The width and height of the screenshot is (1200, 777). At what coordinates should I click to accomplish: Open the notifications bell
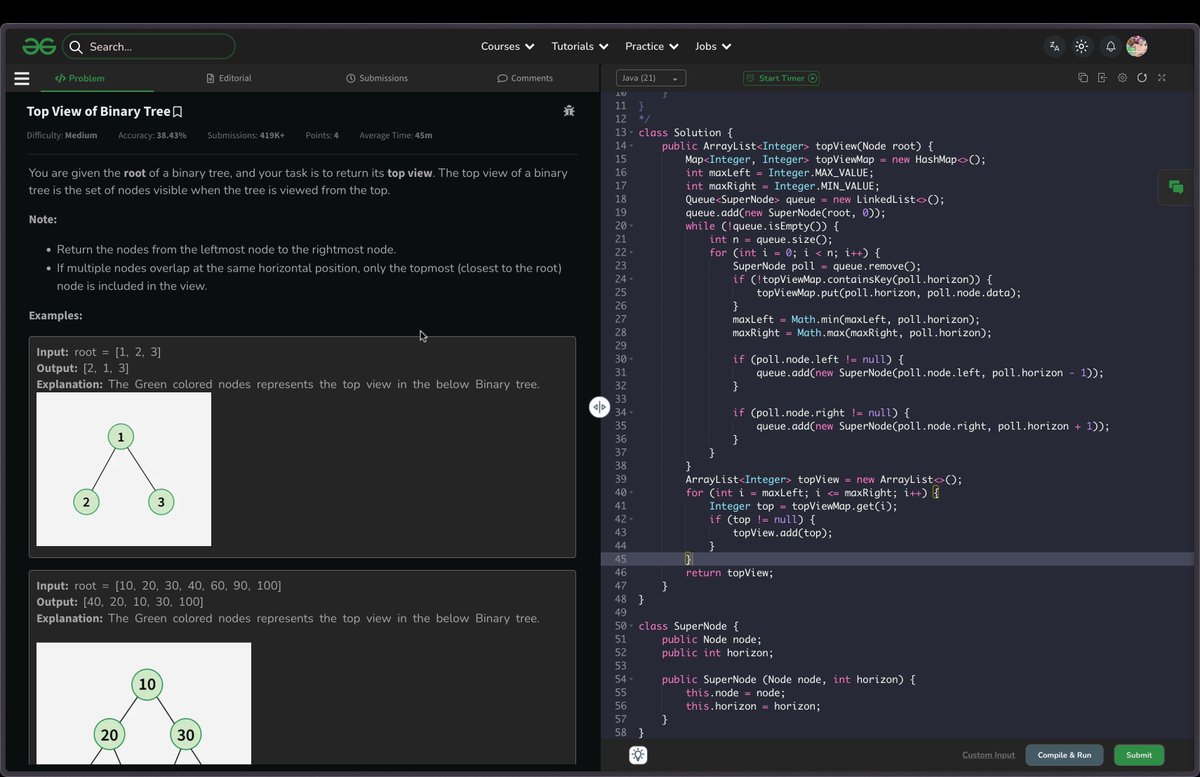[x=1110, y=46]
